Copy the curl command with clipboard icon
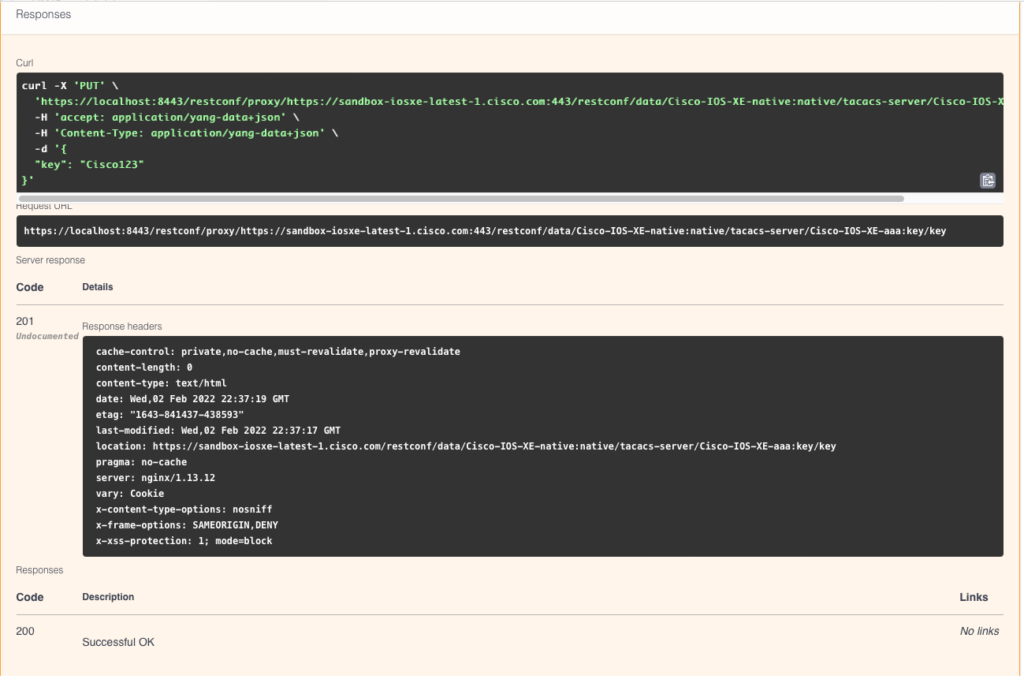The image size is (1024, 694). tap(987, 180)
